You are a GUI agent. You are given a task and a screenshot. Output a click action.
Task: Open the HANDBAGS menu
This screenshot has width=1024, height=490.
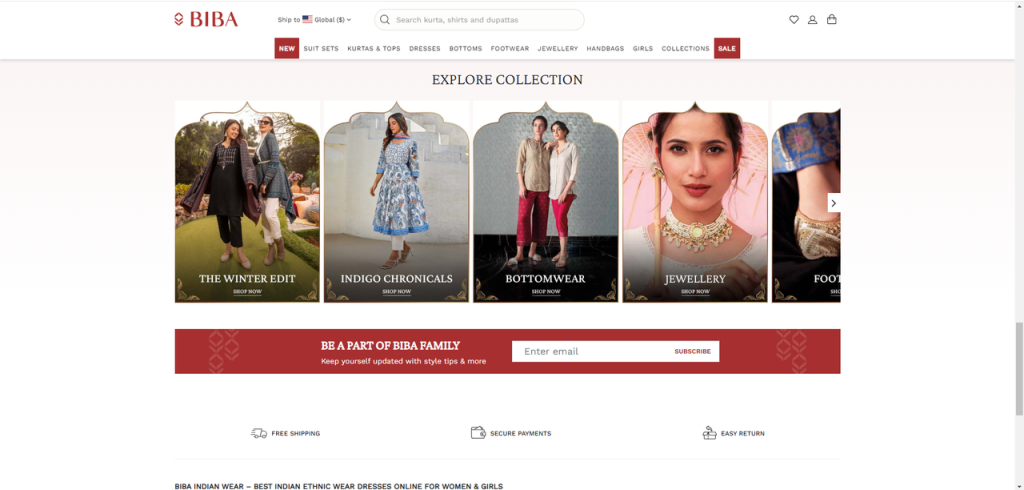pos(605,48)
